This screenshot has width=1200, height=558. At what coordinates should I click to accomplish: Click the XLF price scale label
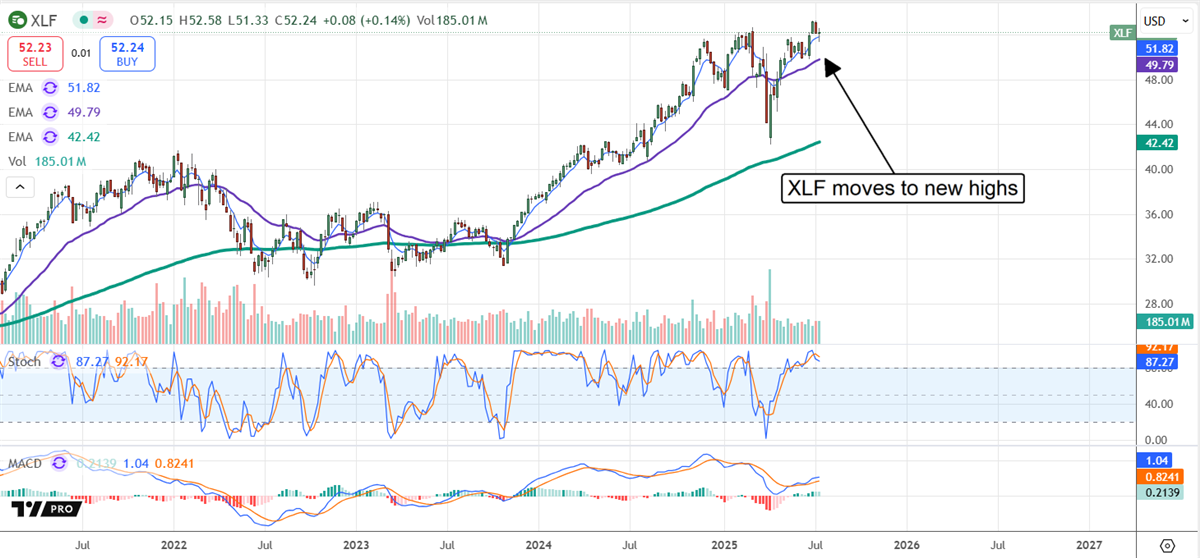(1122, 33)
